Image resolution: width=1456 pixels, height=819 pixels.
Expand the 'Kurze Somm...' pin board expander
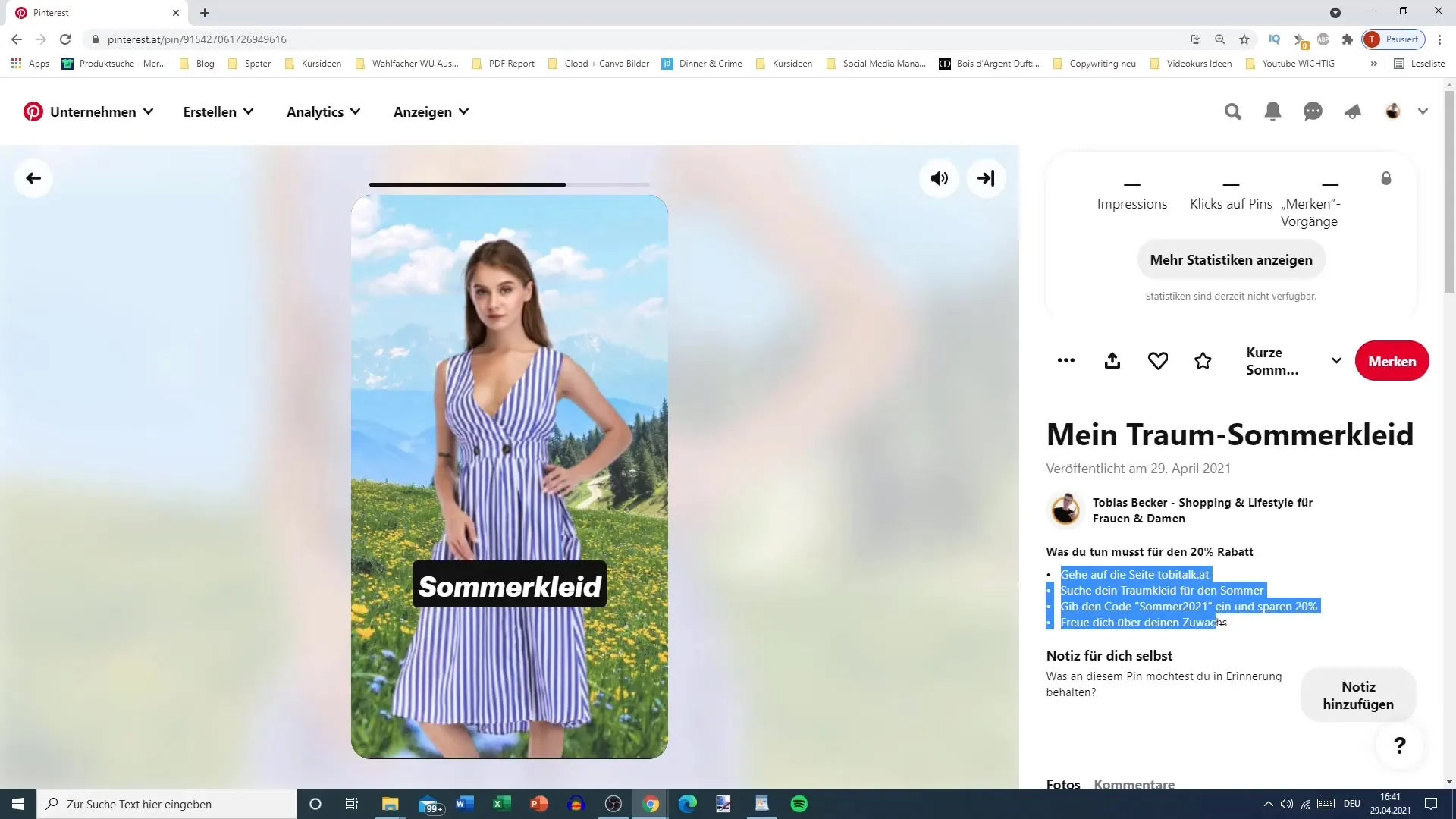[1337, 361]
